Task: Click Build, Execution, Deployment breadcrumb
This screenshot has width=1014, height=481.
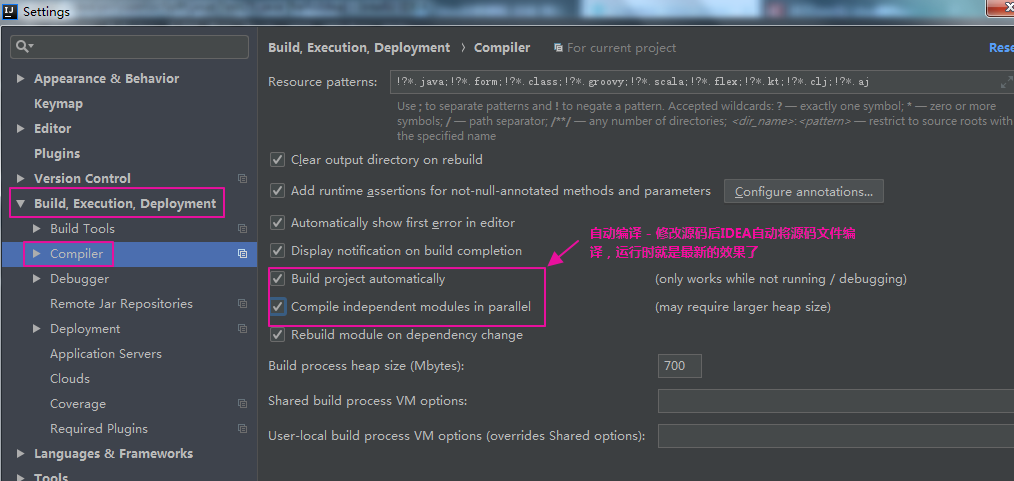Action: (x=359, y=48)
